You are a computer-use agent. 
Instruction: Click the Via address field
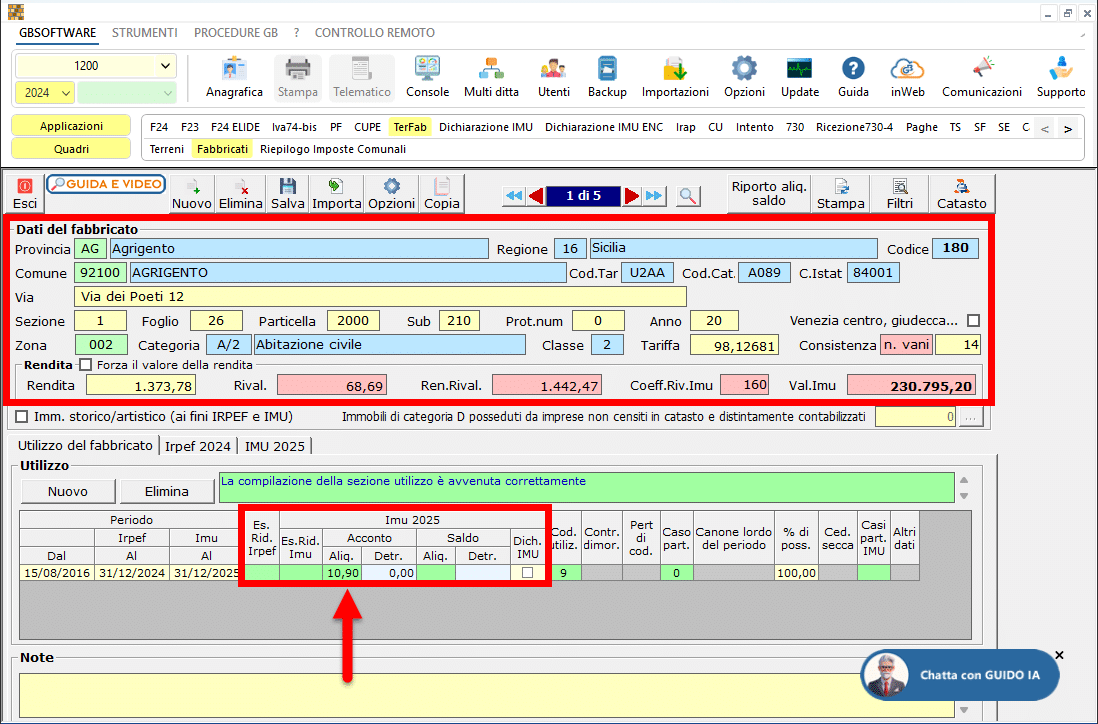tap(380, 297)
